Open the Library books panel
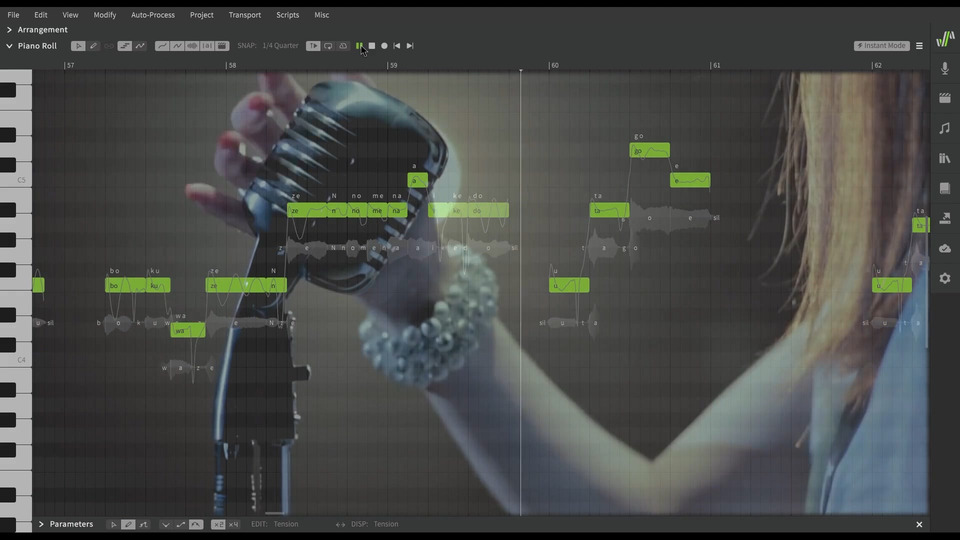This screenshot has height=540, width=960. (945, 158)
